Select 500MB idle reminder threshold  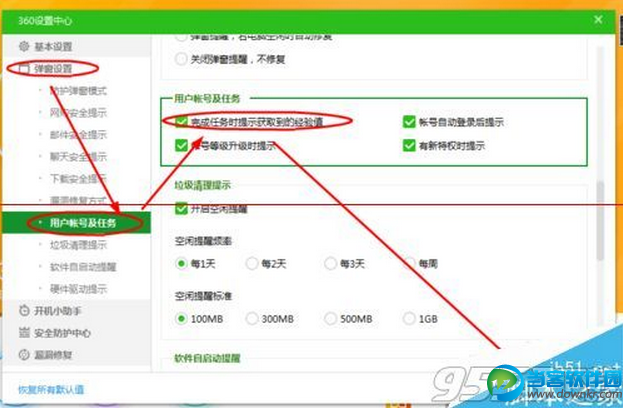tap(330, 319)
